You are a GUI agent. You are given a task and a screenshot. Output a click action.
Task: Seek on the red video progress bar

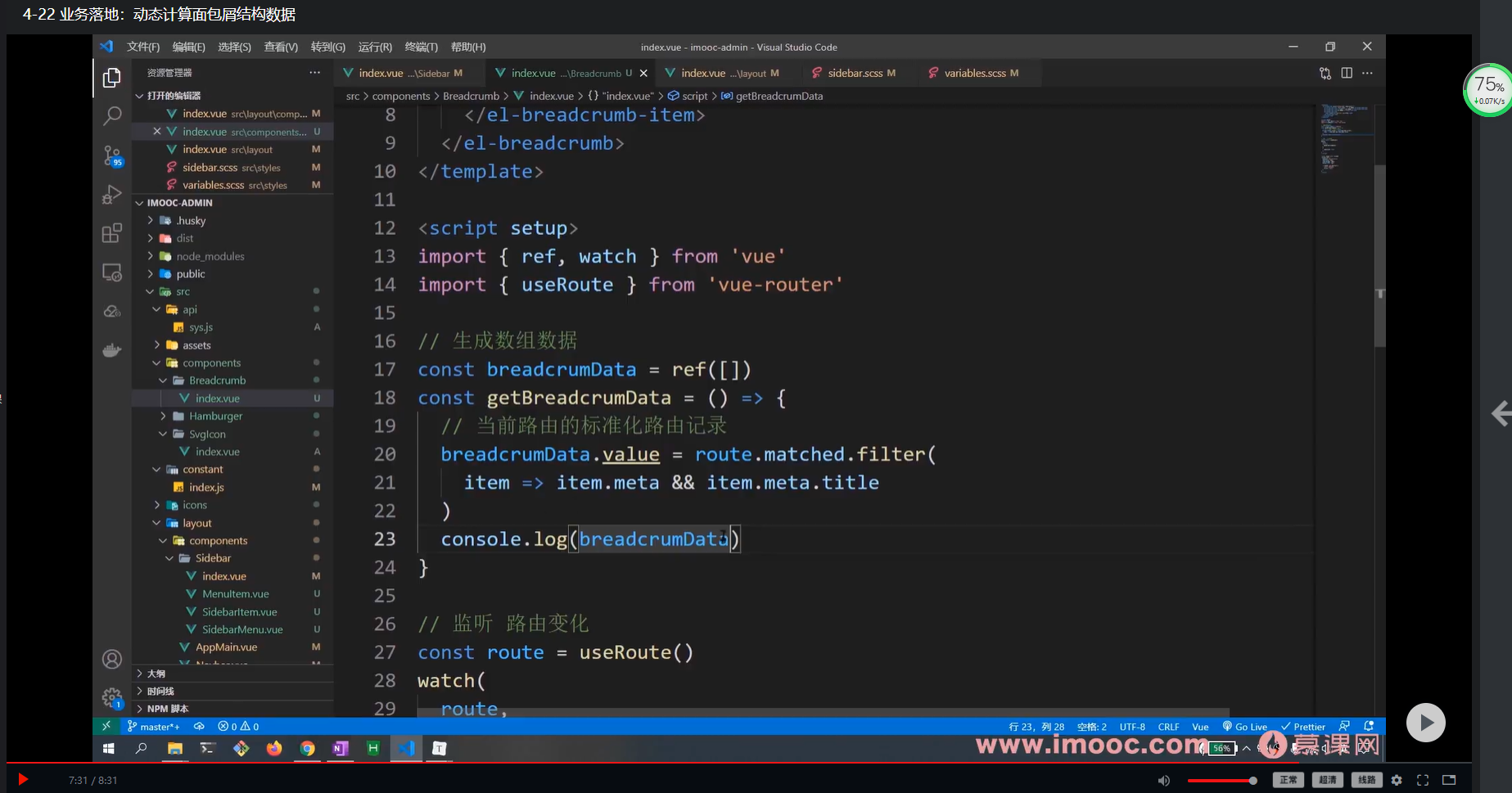point(738,763)
